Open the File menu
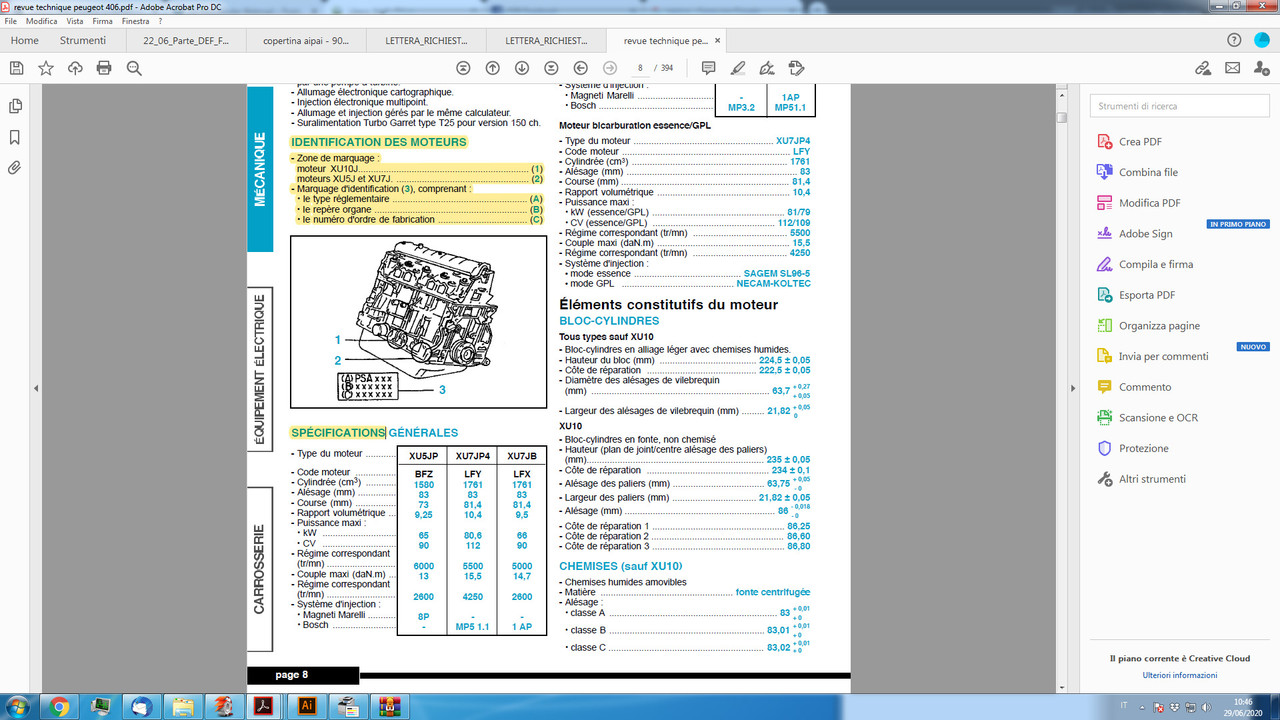Image resolution: width=1280 pixels, height=720 pixels. point(11,21)
